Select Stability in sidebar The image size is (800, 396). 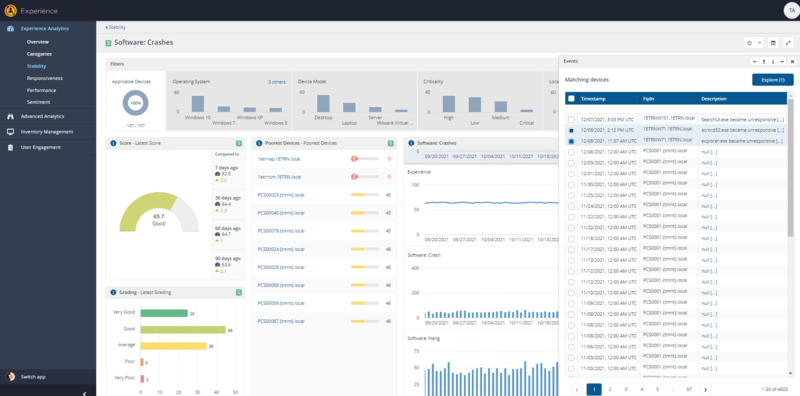click(36, 66)
